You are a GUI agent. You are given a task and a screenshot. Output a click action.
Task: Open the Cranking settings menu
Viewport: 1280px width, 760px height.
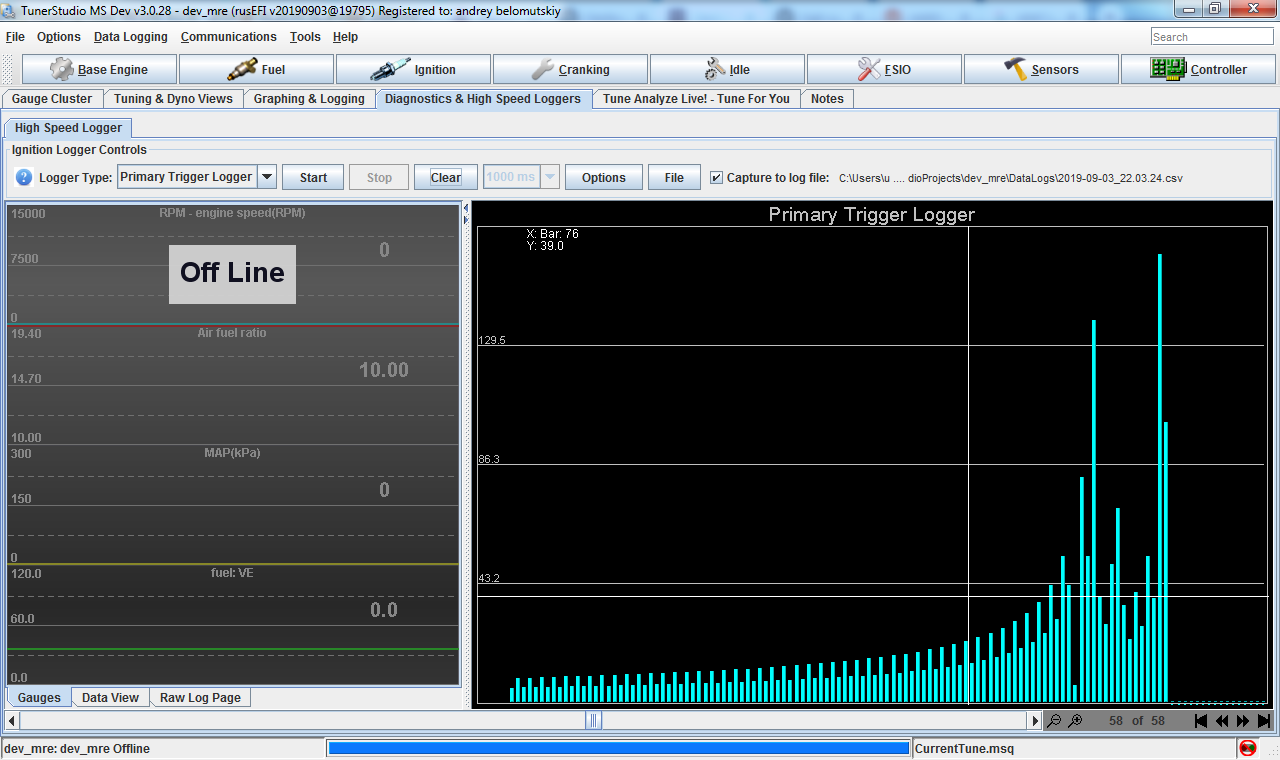(570, 70)
